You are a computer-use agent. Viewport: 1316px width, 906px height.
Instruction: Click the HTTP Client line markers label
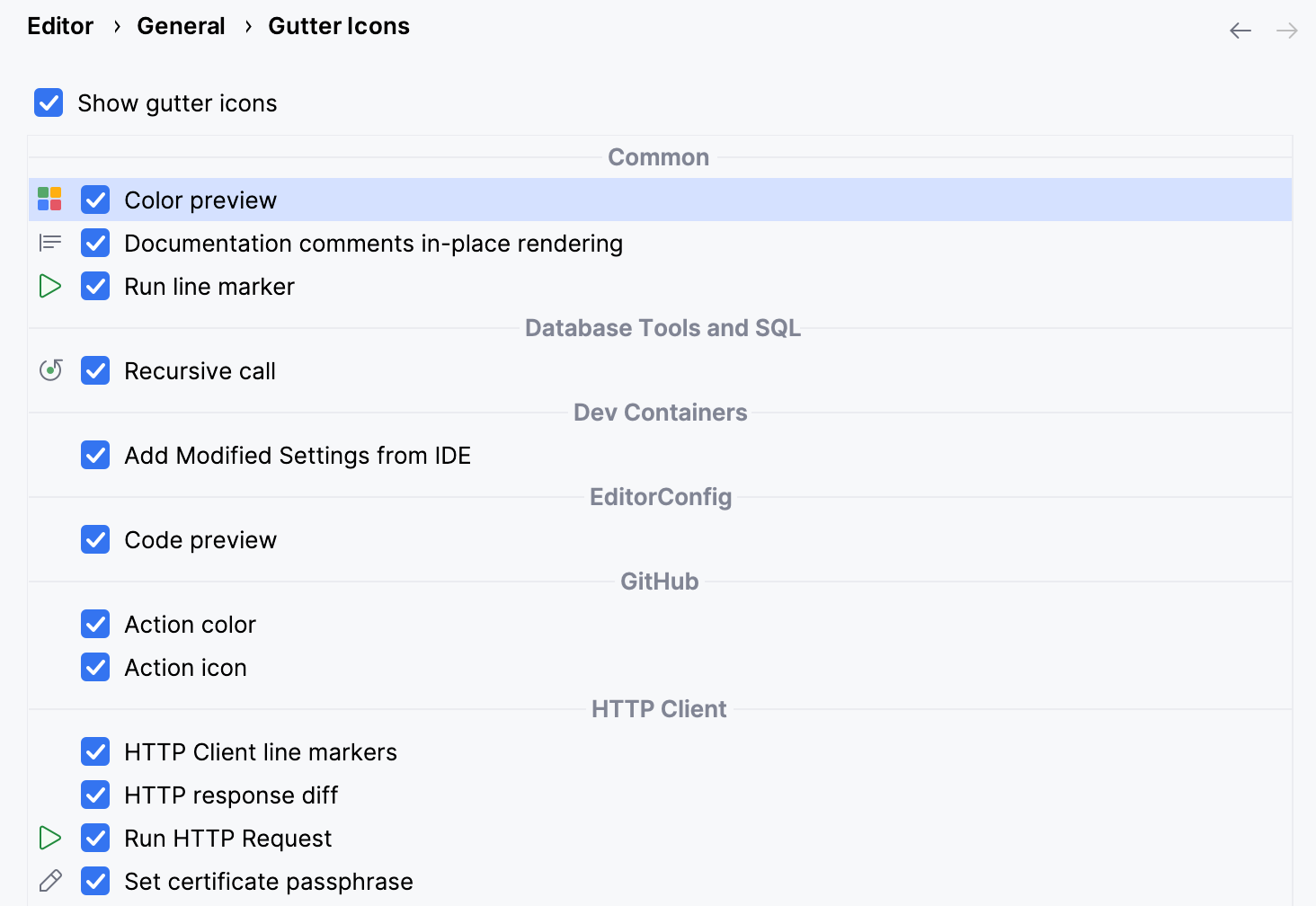(261, 751)
